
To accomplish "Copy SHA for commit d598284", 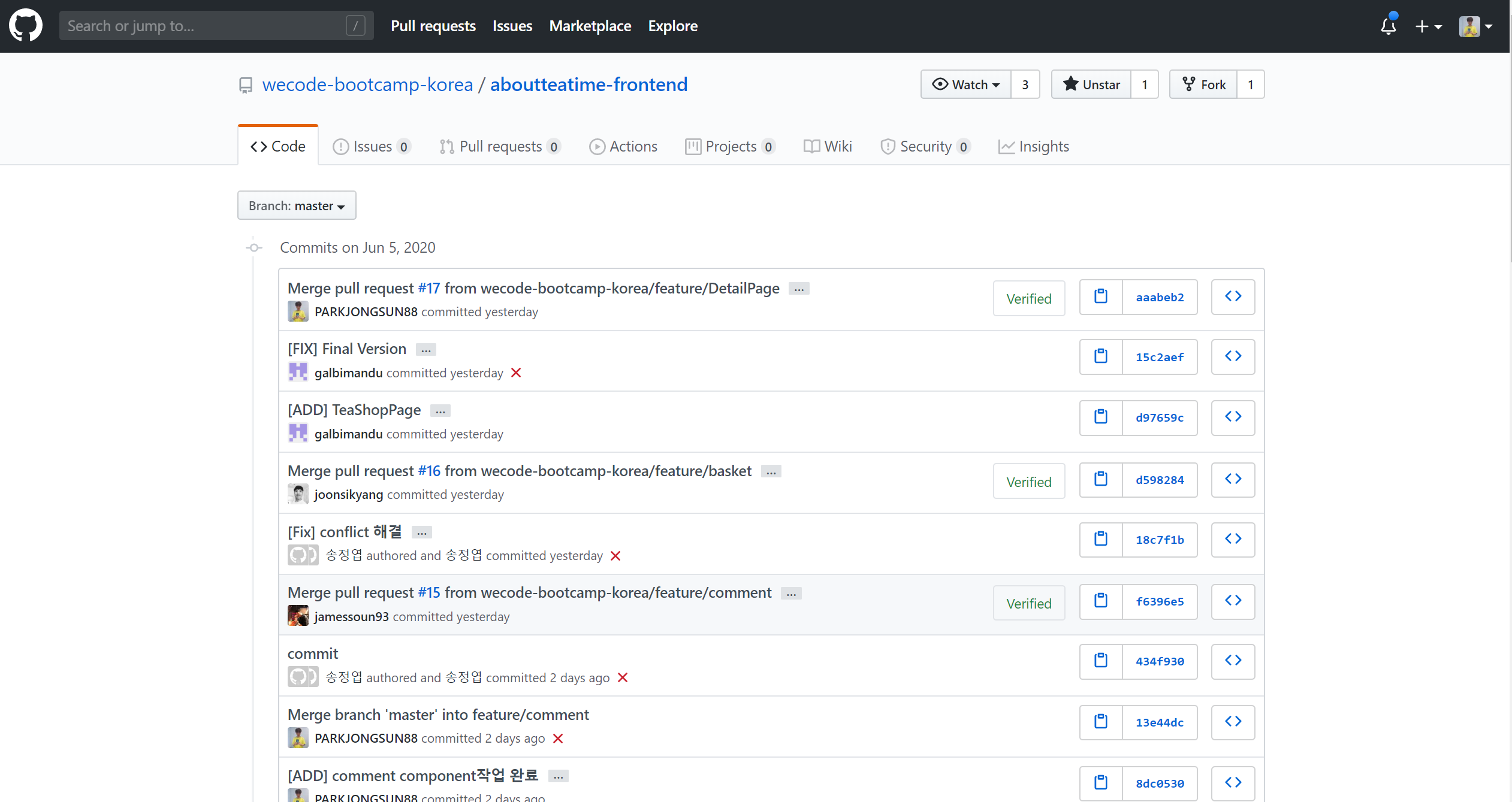I will pos(1101,480).
